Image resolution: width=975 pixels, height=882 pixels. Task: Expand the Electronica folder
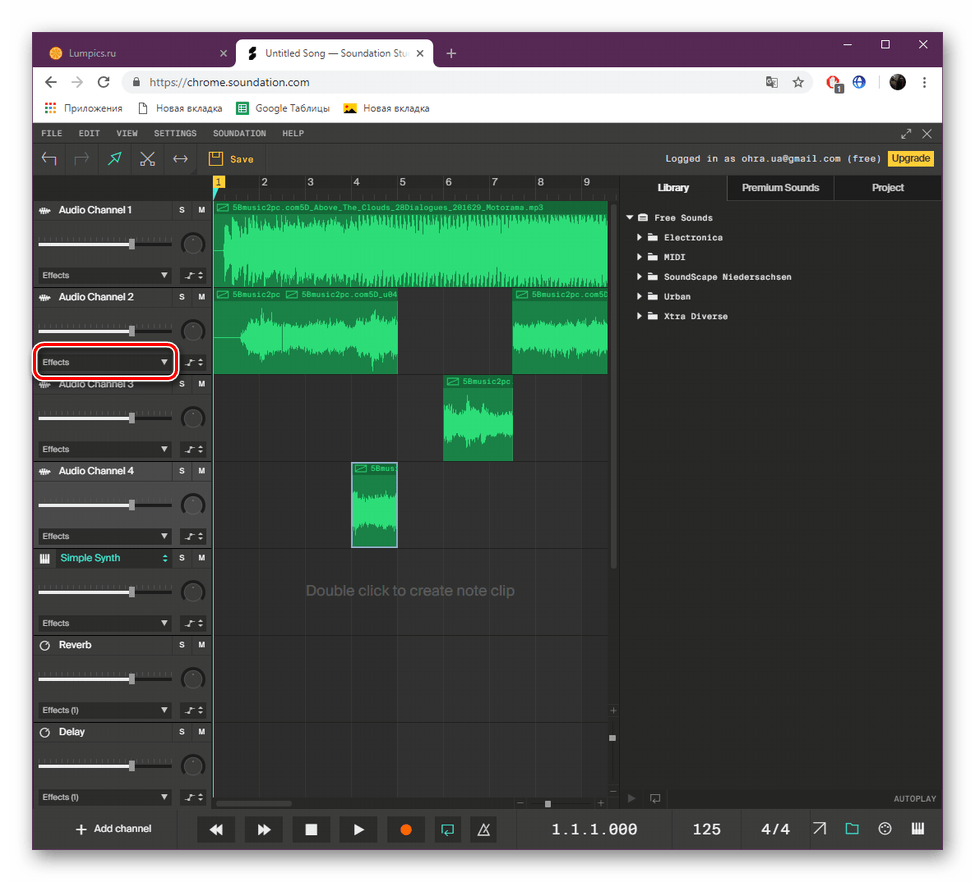pyautogui.click(x=641, y=238)
